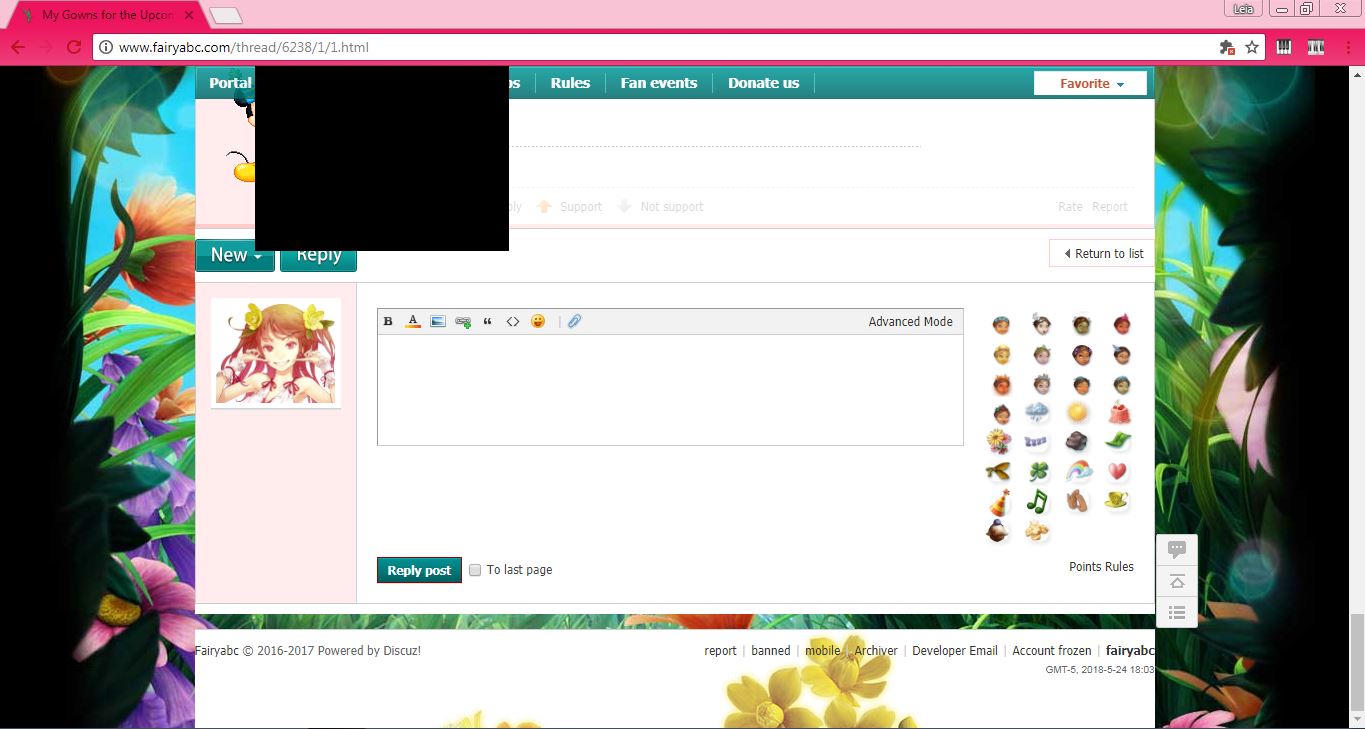Image resolution: width=1365 pixels, height=729 pixels.
Task: Click the insert link icon
Action: click(x=463, y=322)
